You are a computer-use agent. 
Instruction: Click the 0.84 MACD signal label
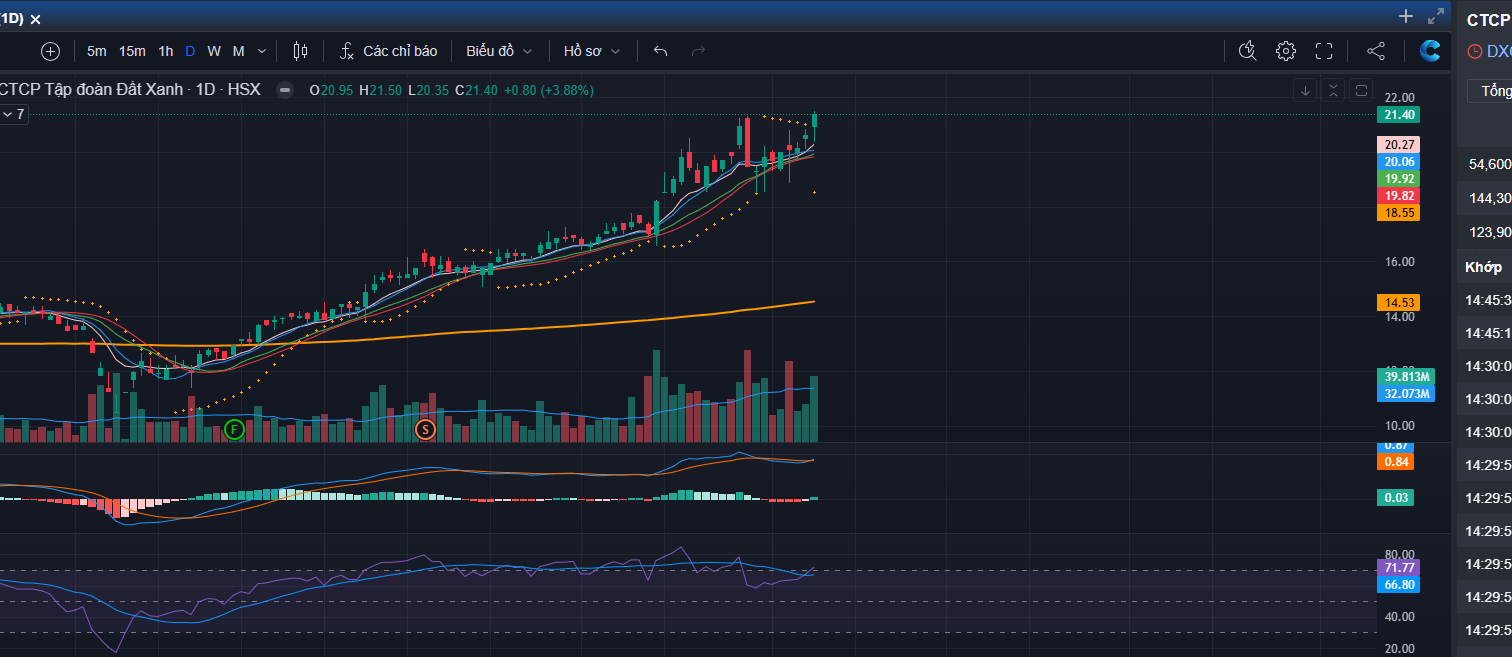tap(1396, 462)
